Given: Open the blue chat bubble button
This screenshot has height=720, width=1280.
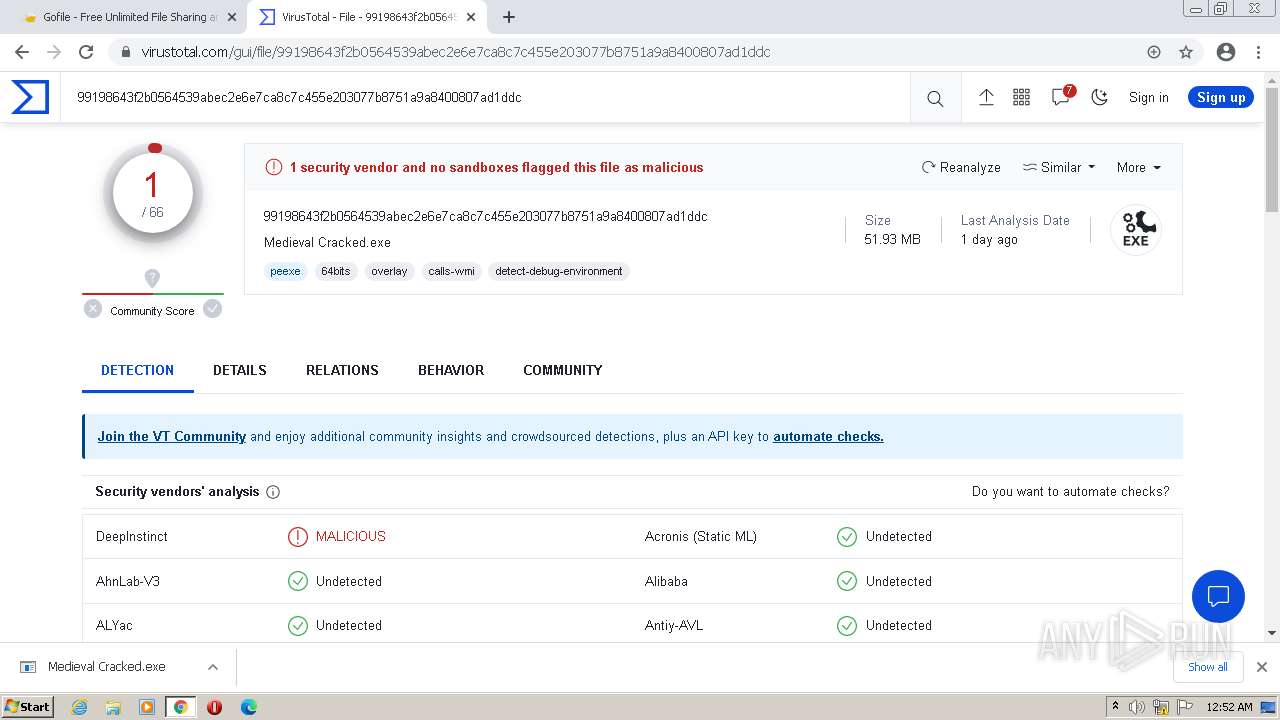Looking at the screenshot, I should pos(1218,596).
